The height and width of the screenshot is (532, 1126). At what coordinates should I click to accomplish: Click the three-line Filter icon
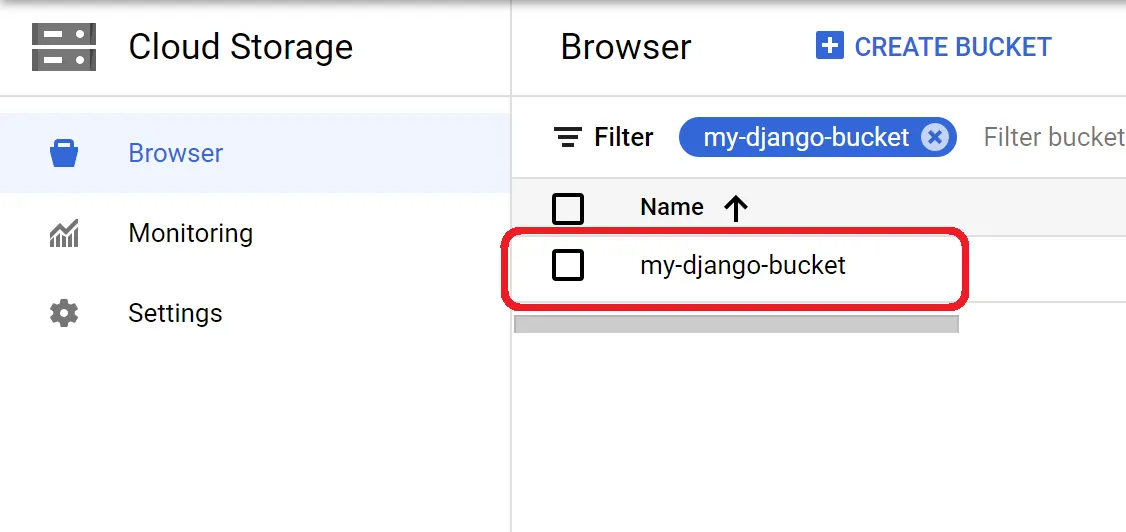tap(568, 137)
